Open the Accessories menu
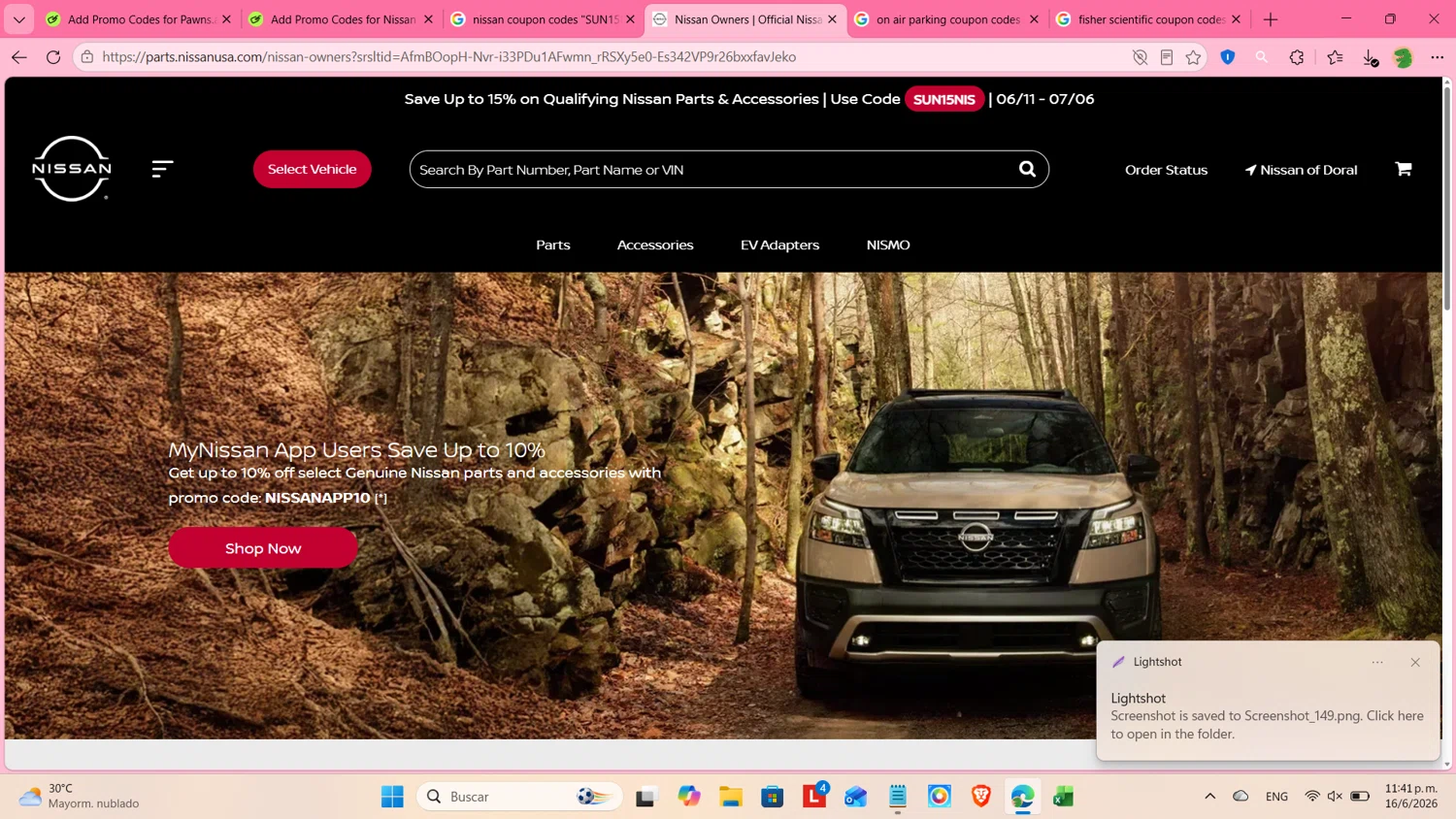The height and width of the screenshot is (819, 1456). [655, 245]
